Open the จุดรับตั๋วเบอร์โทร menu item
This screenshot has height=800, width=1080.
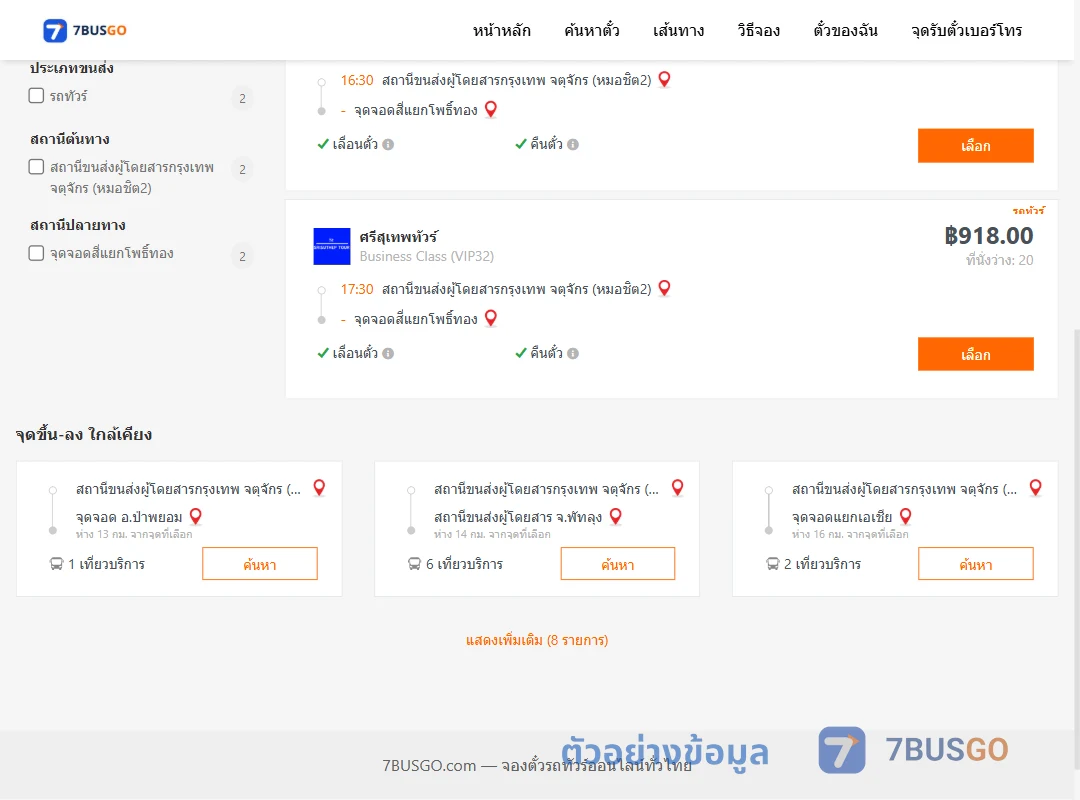click(x=966, y=30)
